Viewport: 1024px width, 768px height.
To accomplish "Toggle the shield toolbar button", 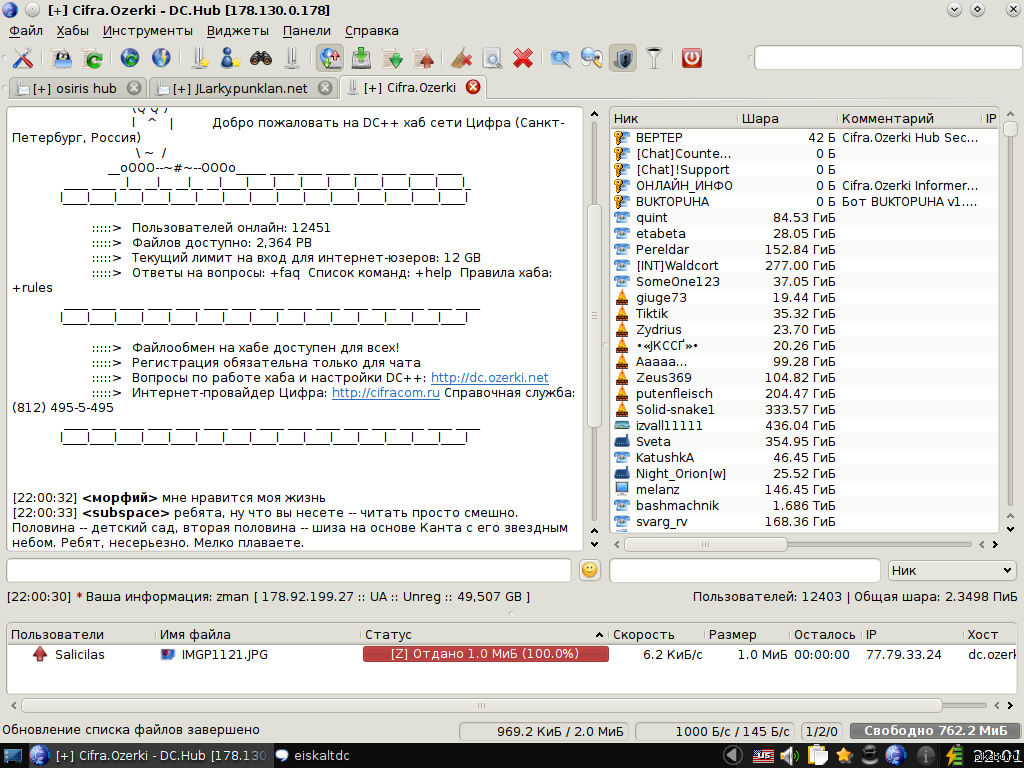I will (x=622, y=58).
